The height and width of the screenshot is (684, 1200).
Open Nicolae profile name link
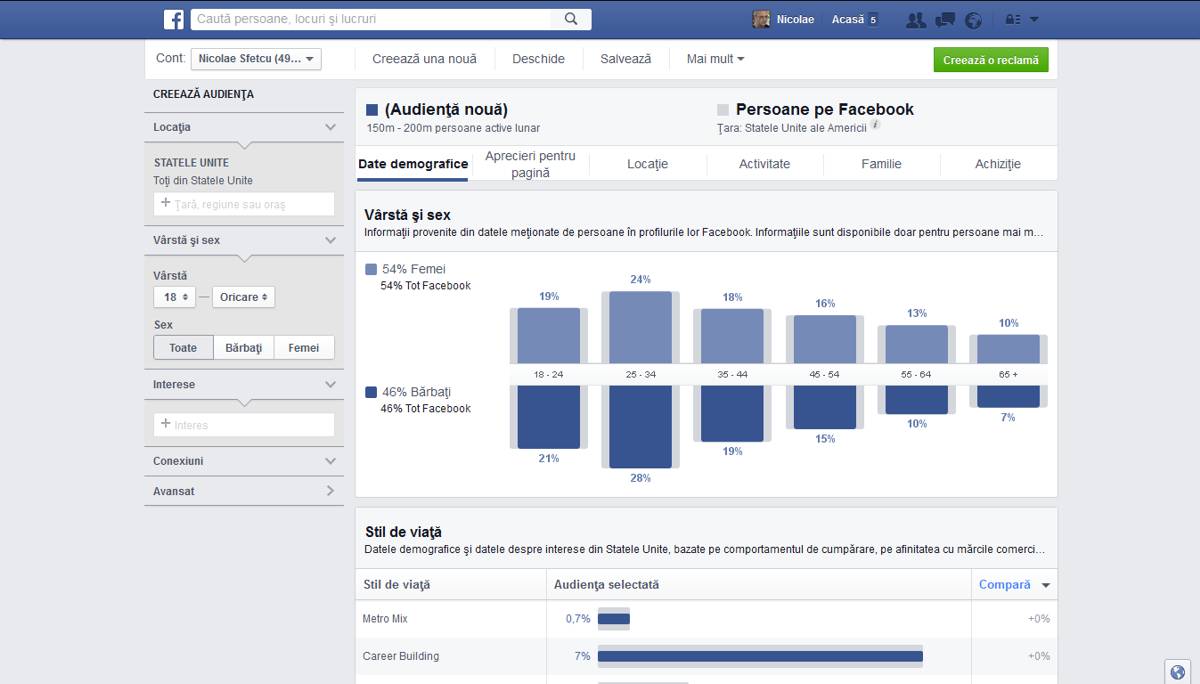coord(795,20)
